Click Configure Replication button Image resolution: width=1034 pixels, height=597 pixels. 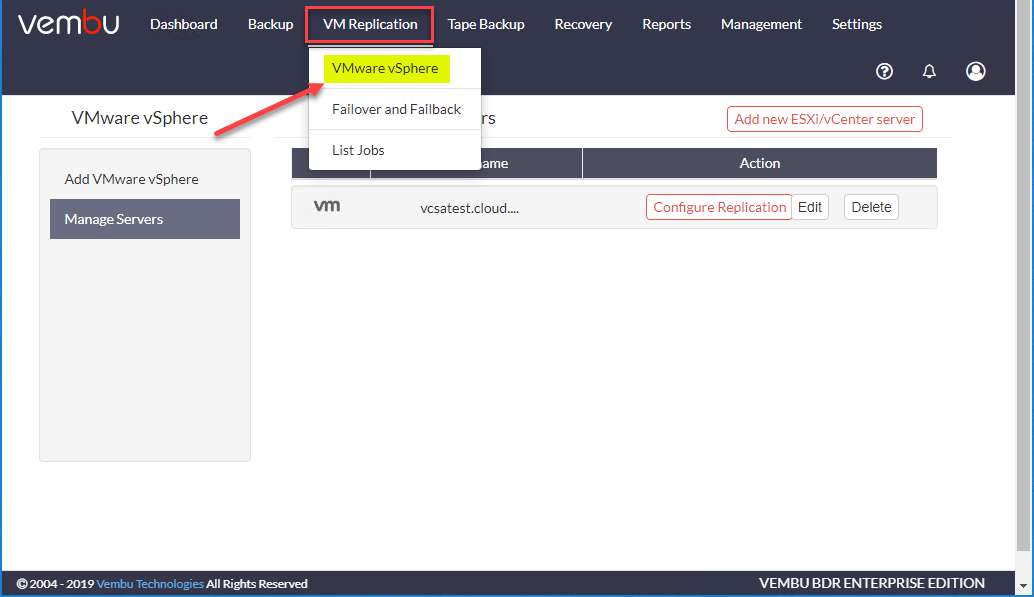point(719,207)
